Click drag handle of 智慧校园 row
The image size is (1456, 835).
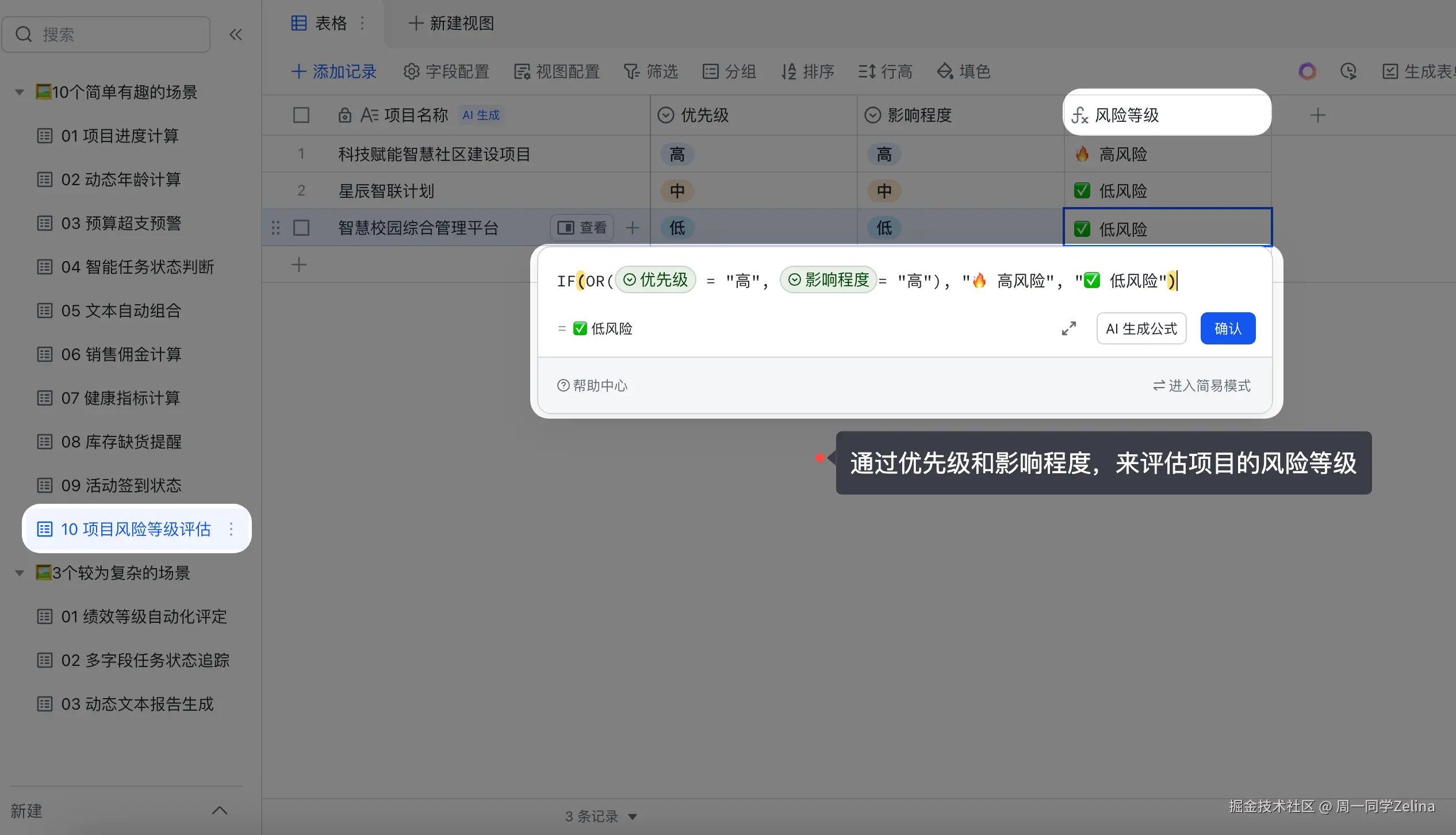275,228
